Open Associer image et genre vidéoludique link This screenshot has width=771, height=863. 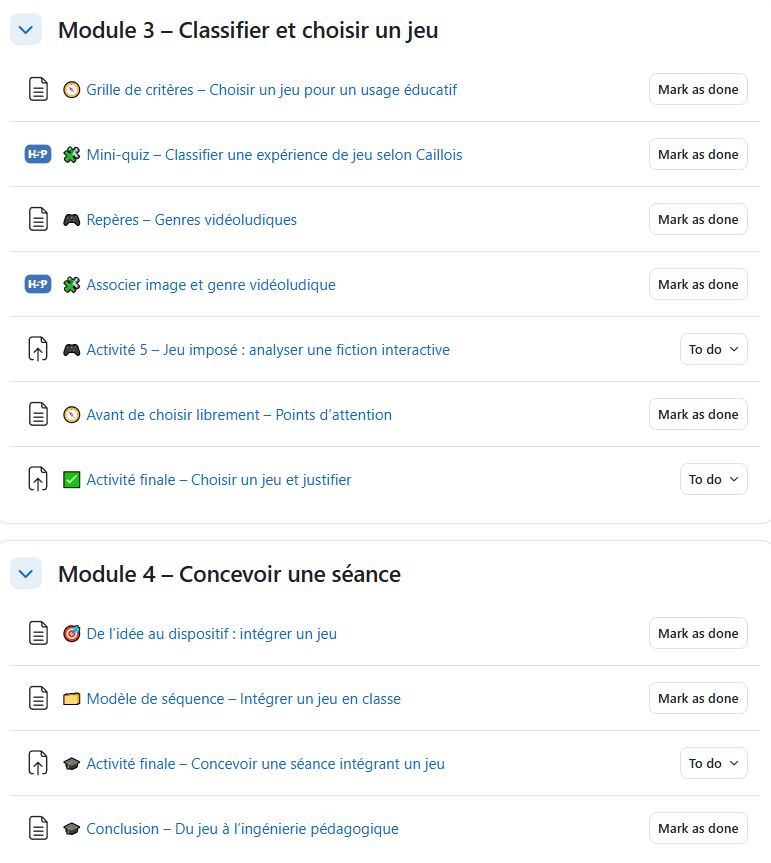211,284
